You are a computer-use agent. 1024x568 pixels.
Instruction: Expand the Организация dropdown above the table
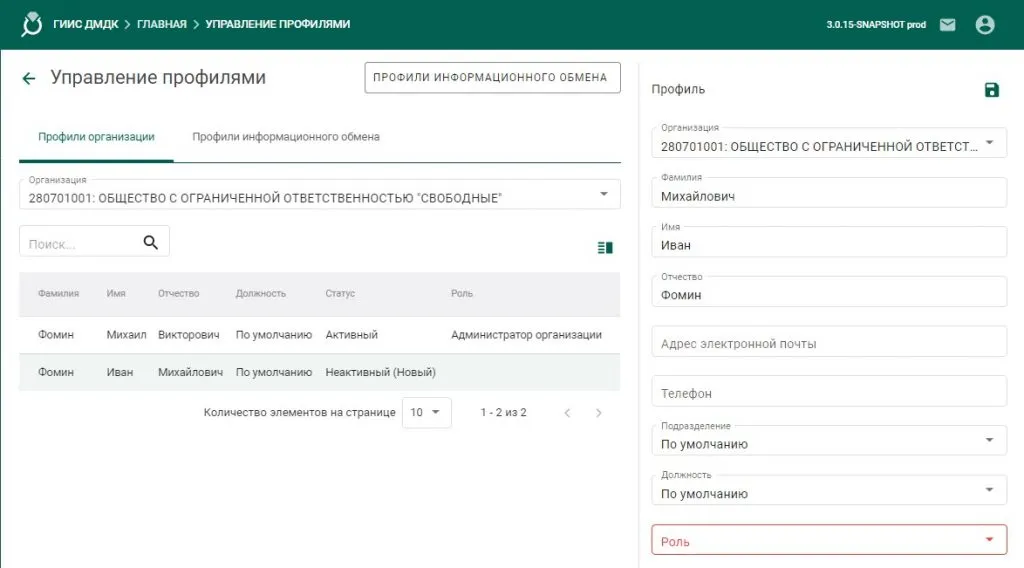point(319,195)
